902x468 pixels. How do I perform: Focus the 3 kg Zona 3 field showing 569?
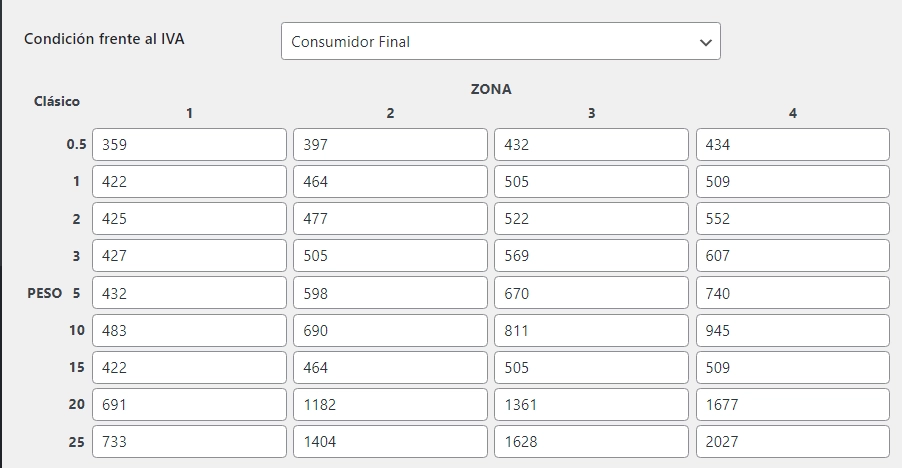coord(591,256)
